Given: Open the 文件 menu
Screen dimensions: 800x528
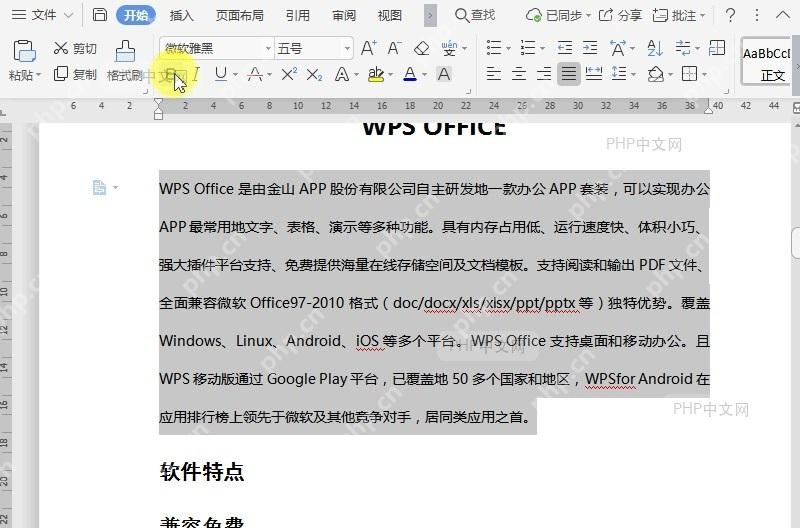Looking at the screenshot, I should pyautogui.click(x=42, y=15).
